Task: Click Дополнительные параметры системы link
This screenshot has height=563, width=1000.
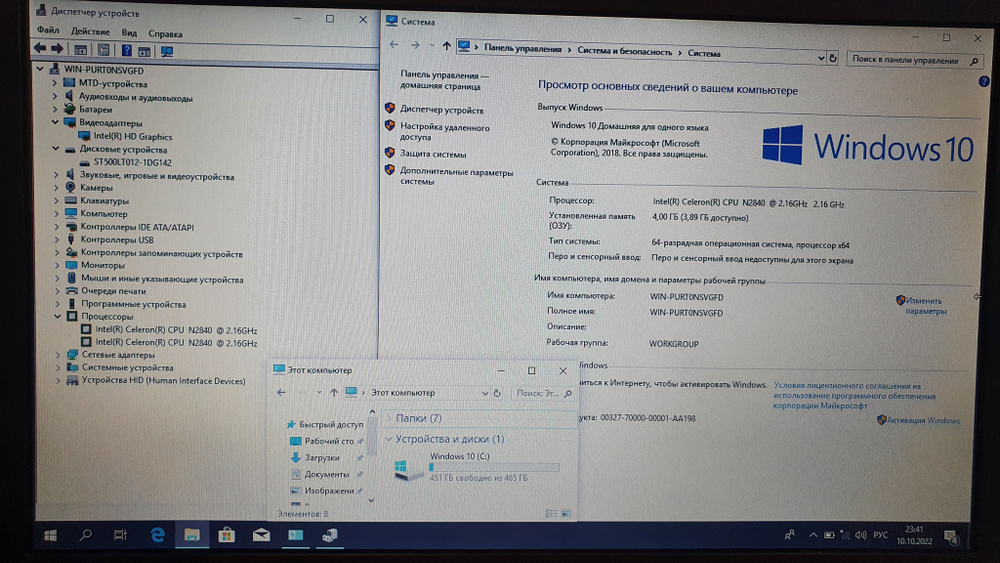Action: [456, 177]
